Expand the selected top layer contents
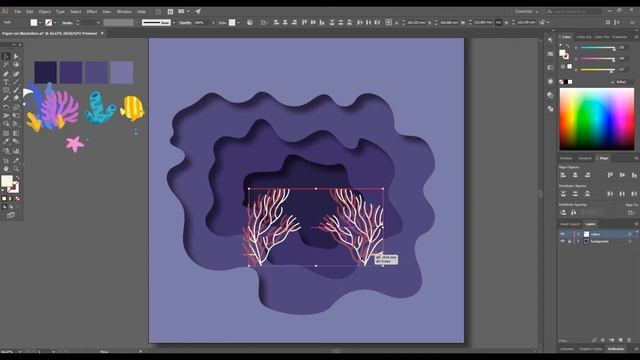 578,234
